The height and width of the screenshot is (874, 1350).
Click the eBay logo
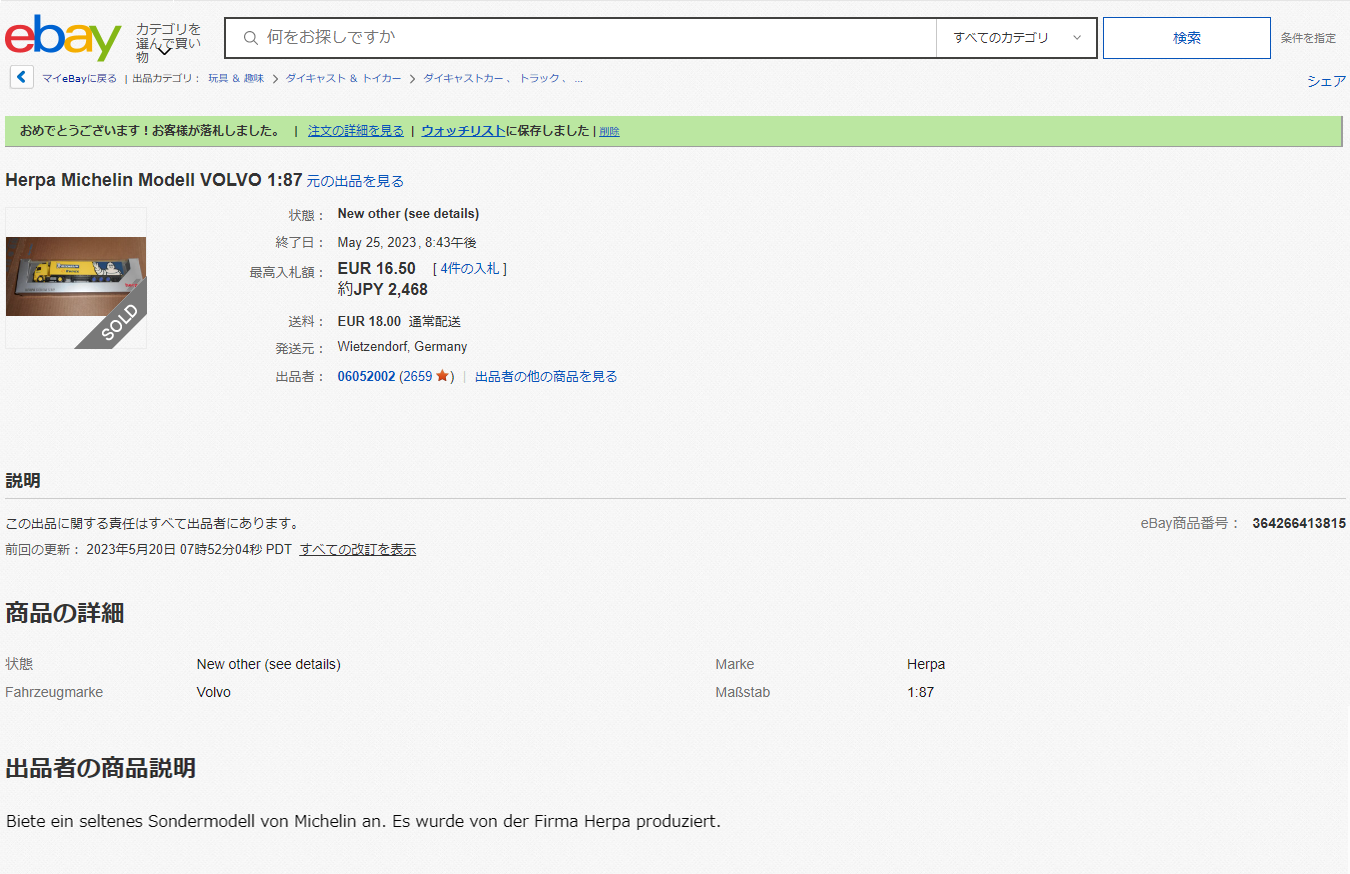[x=63, y=38]
